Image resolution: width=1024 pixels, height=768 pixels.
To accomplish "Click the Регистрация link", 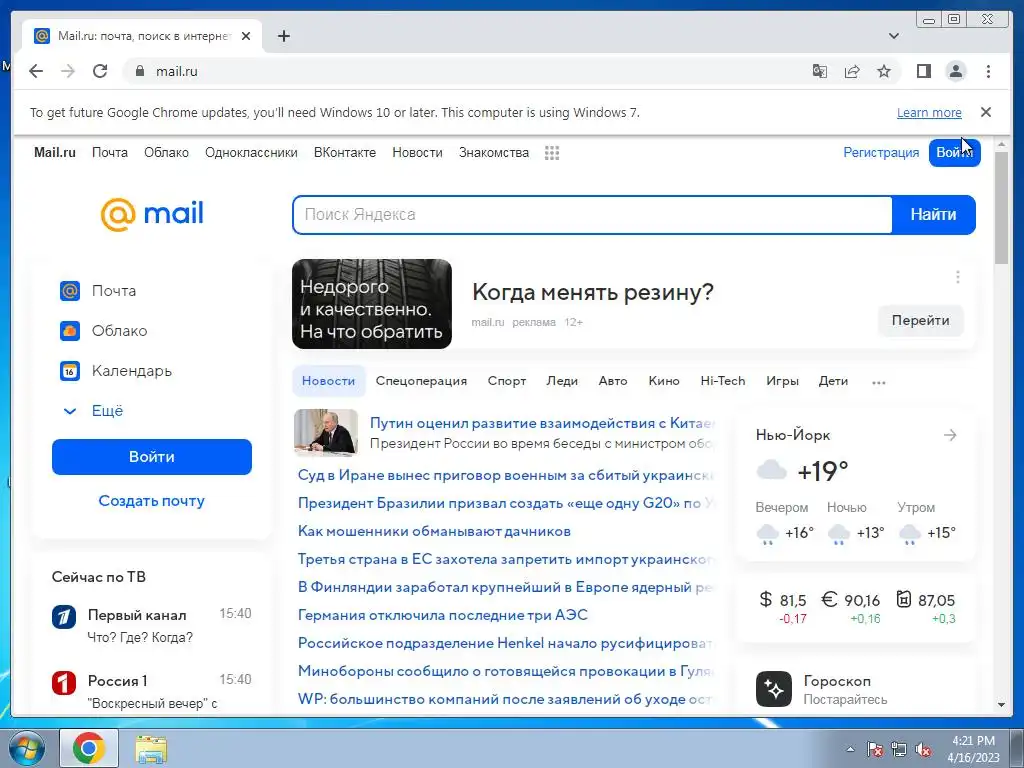I will coord(881,153).
